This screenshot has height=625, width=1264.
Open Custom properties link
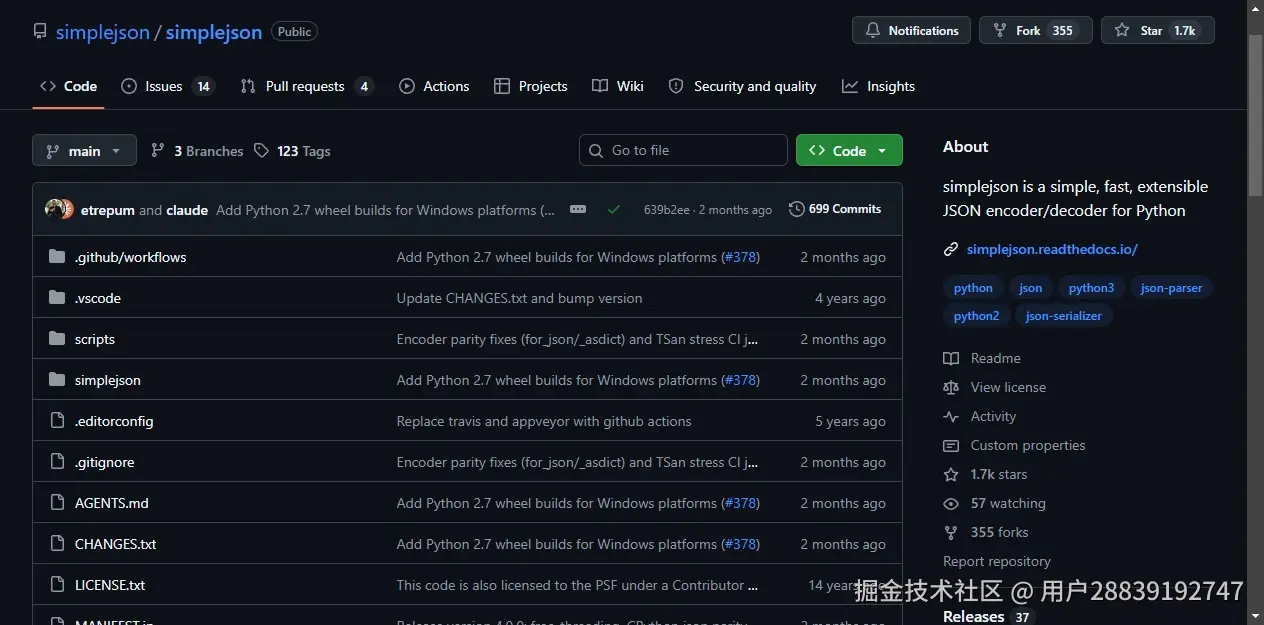click(1014, 445)
